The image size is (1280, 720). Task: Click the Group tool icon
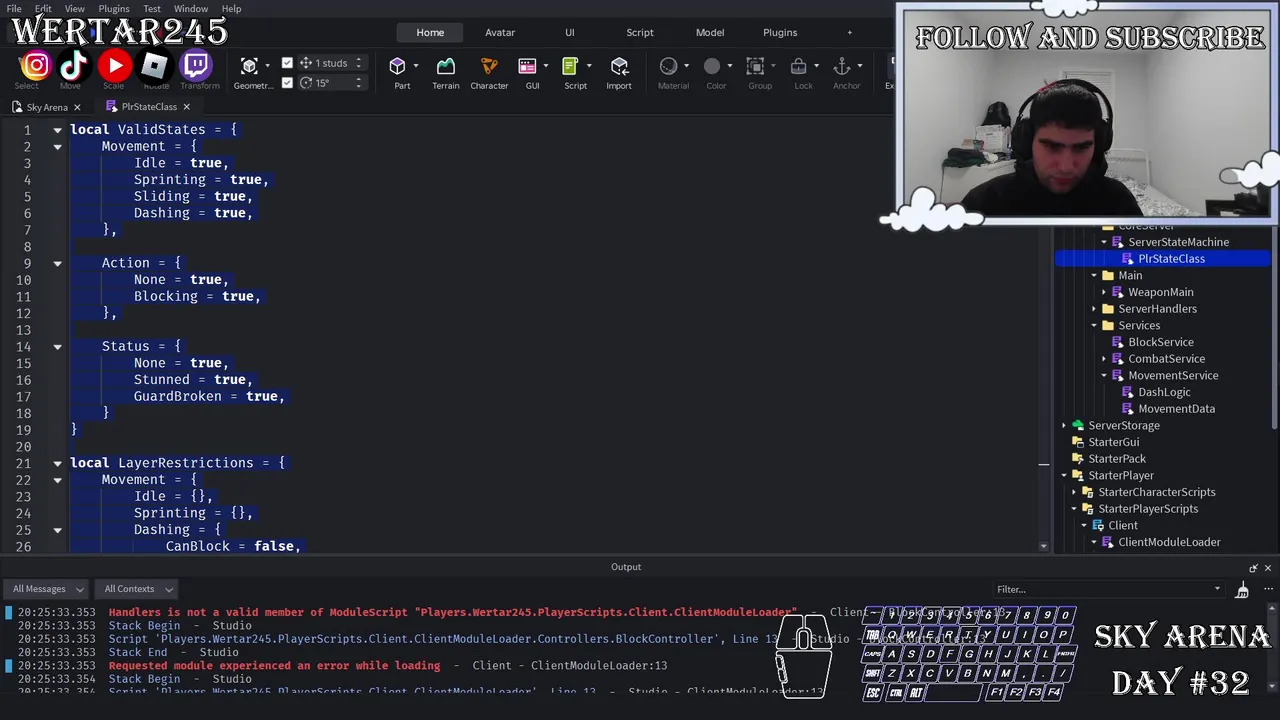pos(756,66)
